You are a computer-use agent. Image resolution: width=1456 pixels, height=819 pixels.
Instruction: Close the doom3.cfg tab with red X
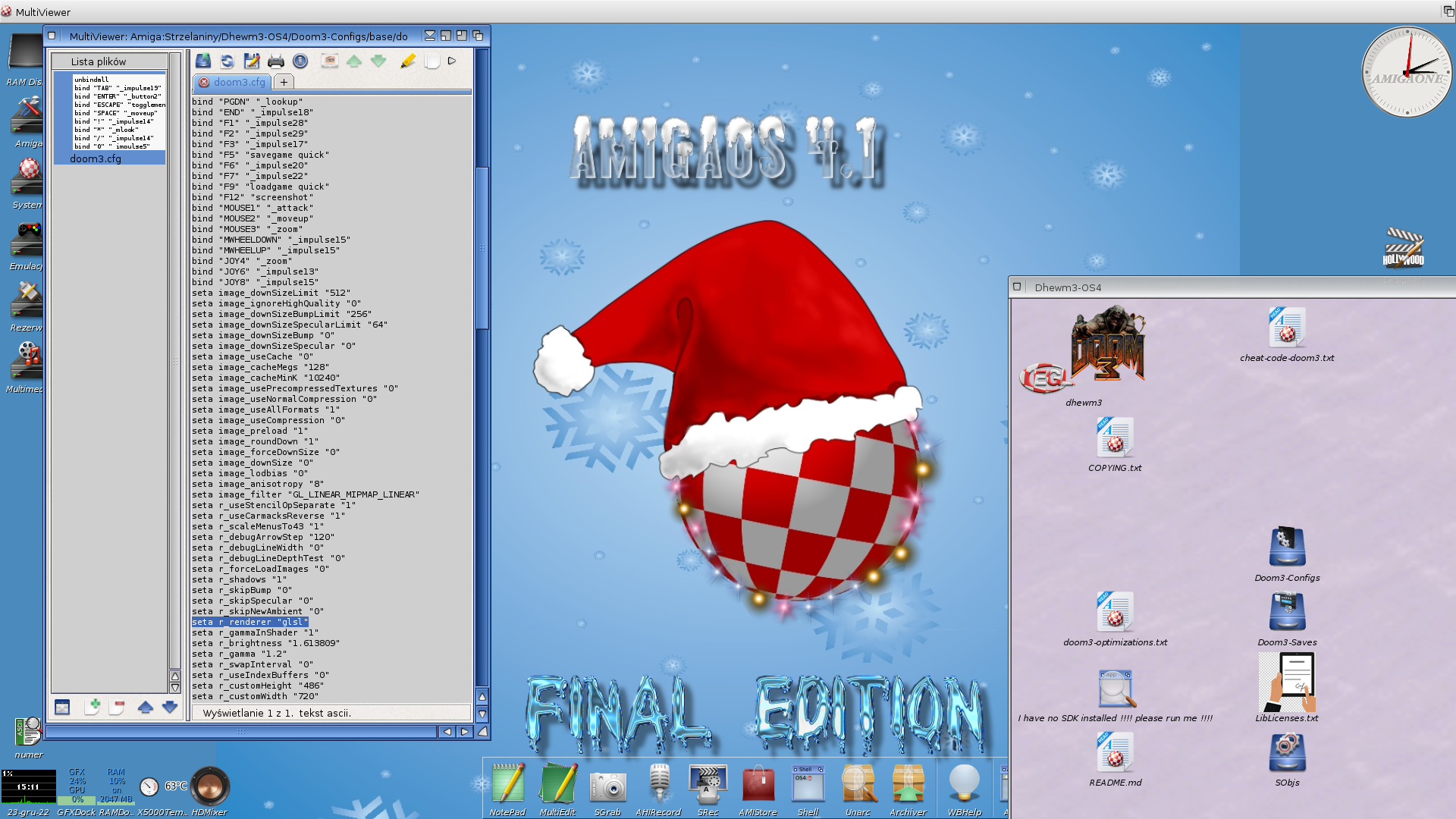pos(204,82)
